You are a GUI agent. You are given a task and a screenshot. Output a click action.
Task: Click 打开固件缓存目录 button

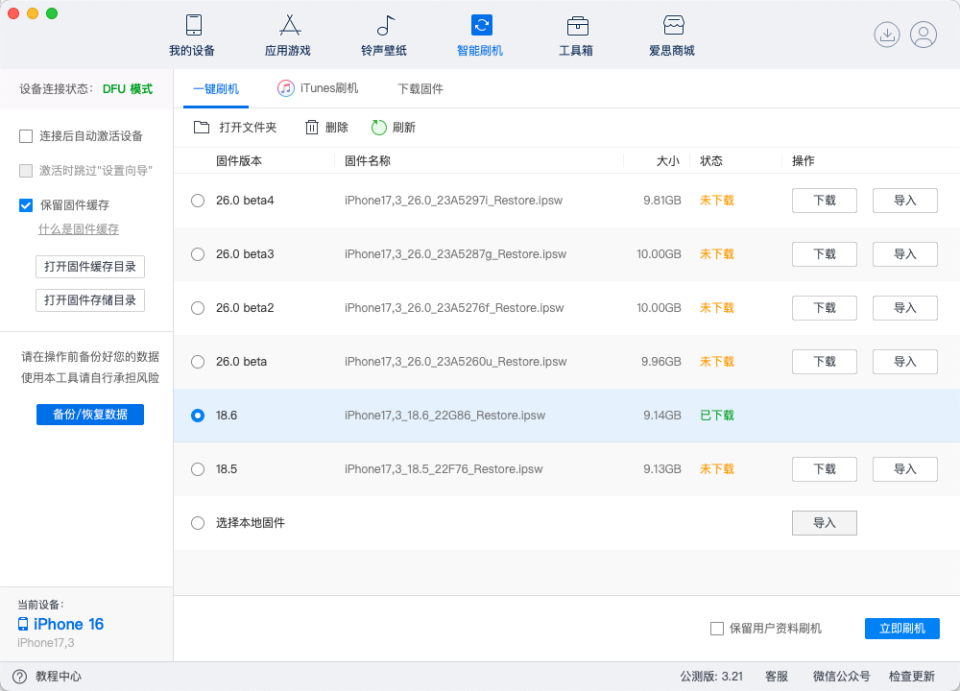coord(90,267)
